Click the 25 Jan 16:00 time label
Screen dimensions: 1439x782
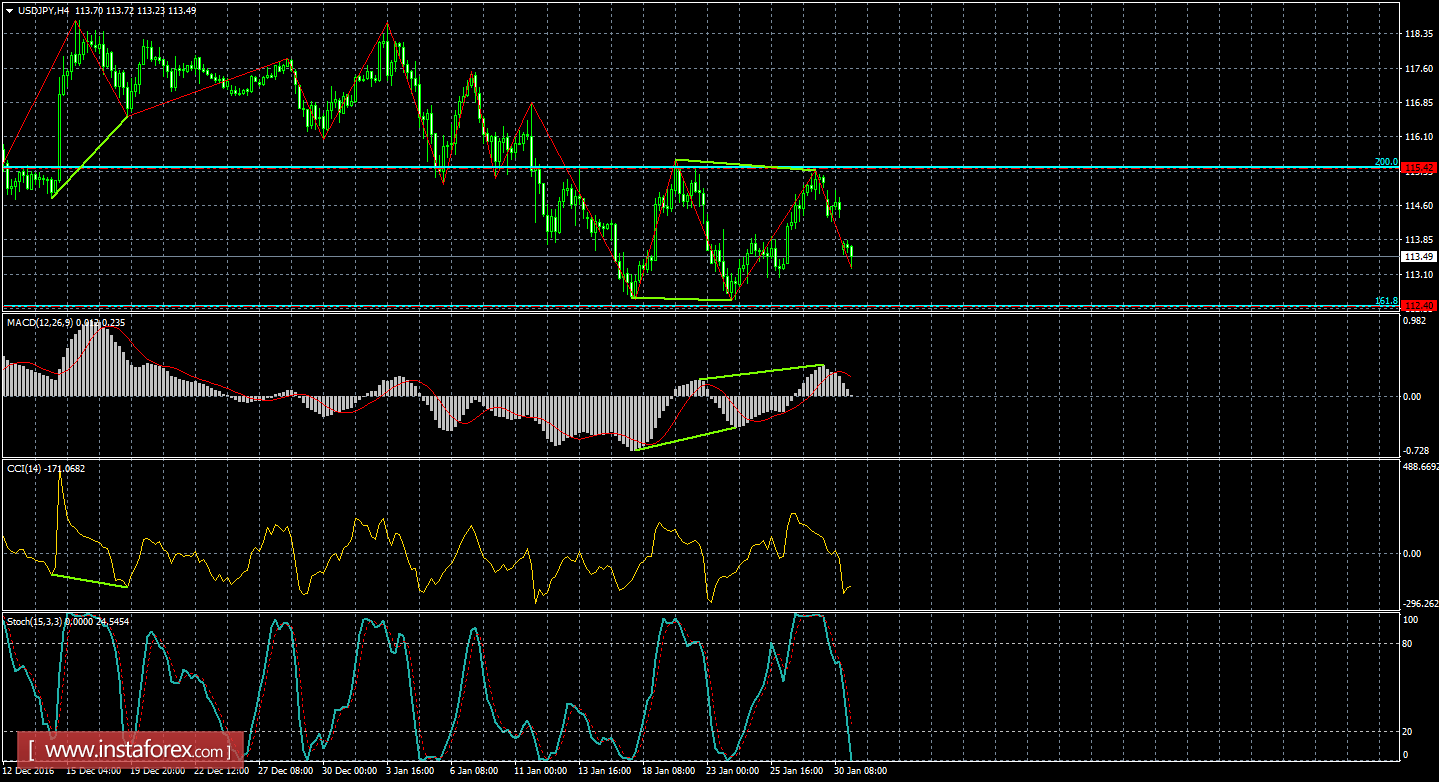[x=797, y=771]
